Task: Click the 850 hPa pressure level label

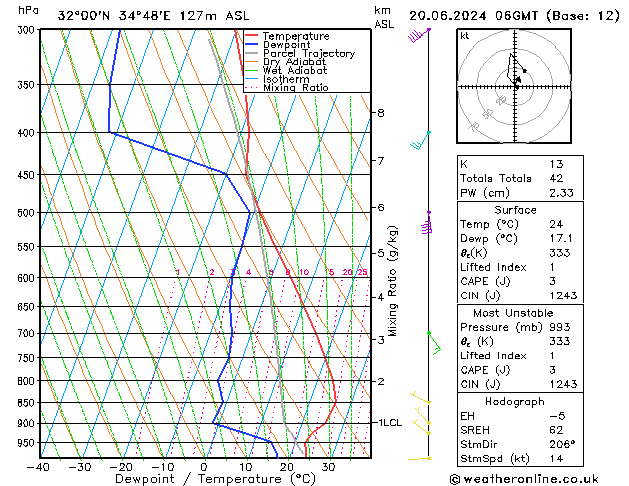Action: (x=28, y=403)
